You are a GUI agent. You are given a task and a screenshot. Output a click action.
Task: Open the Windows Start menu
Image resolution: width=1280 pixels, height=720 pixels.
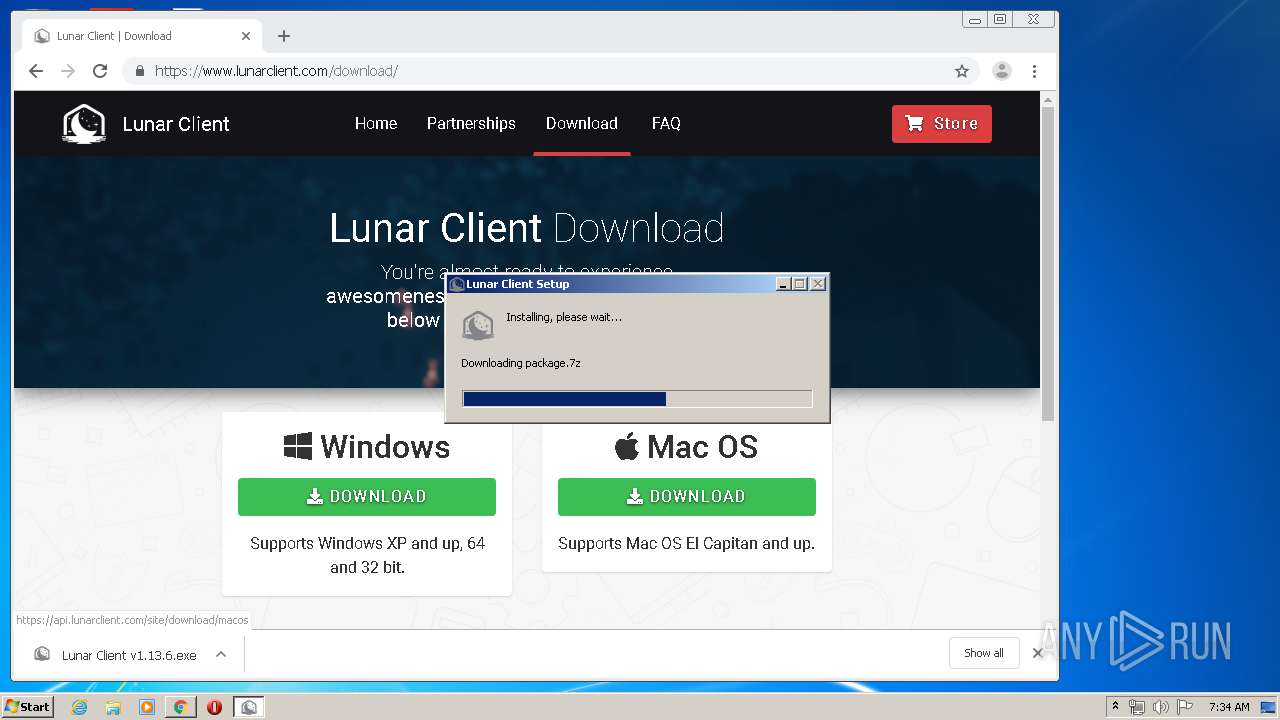[27, 706]
